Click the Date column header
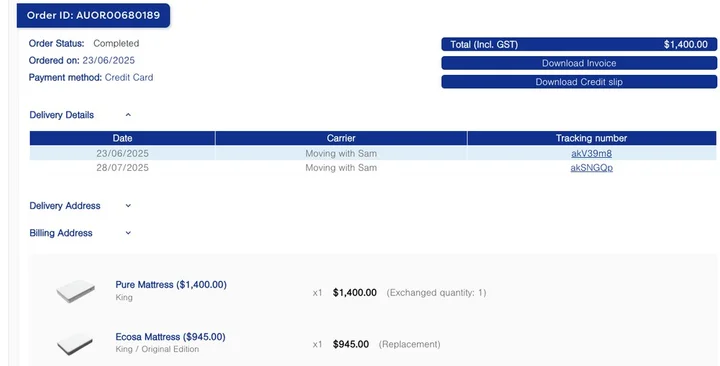The height and width of the screenshot is (366, 720). [x=122, y=138]
